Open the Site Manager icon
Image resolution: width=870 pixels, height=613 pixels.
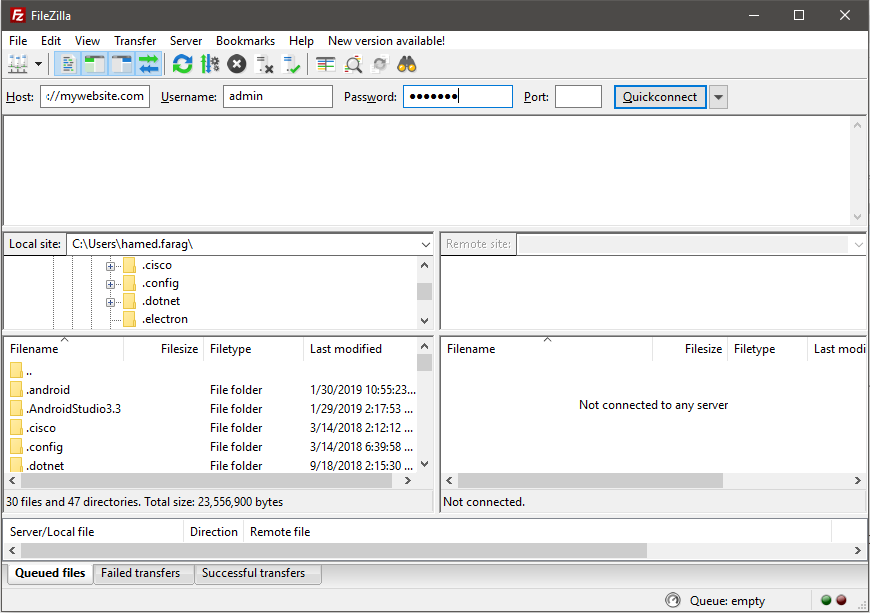[18, 64]
